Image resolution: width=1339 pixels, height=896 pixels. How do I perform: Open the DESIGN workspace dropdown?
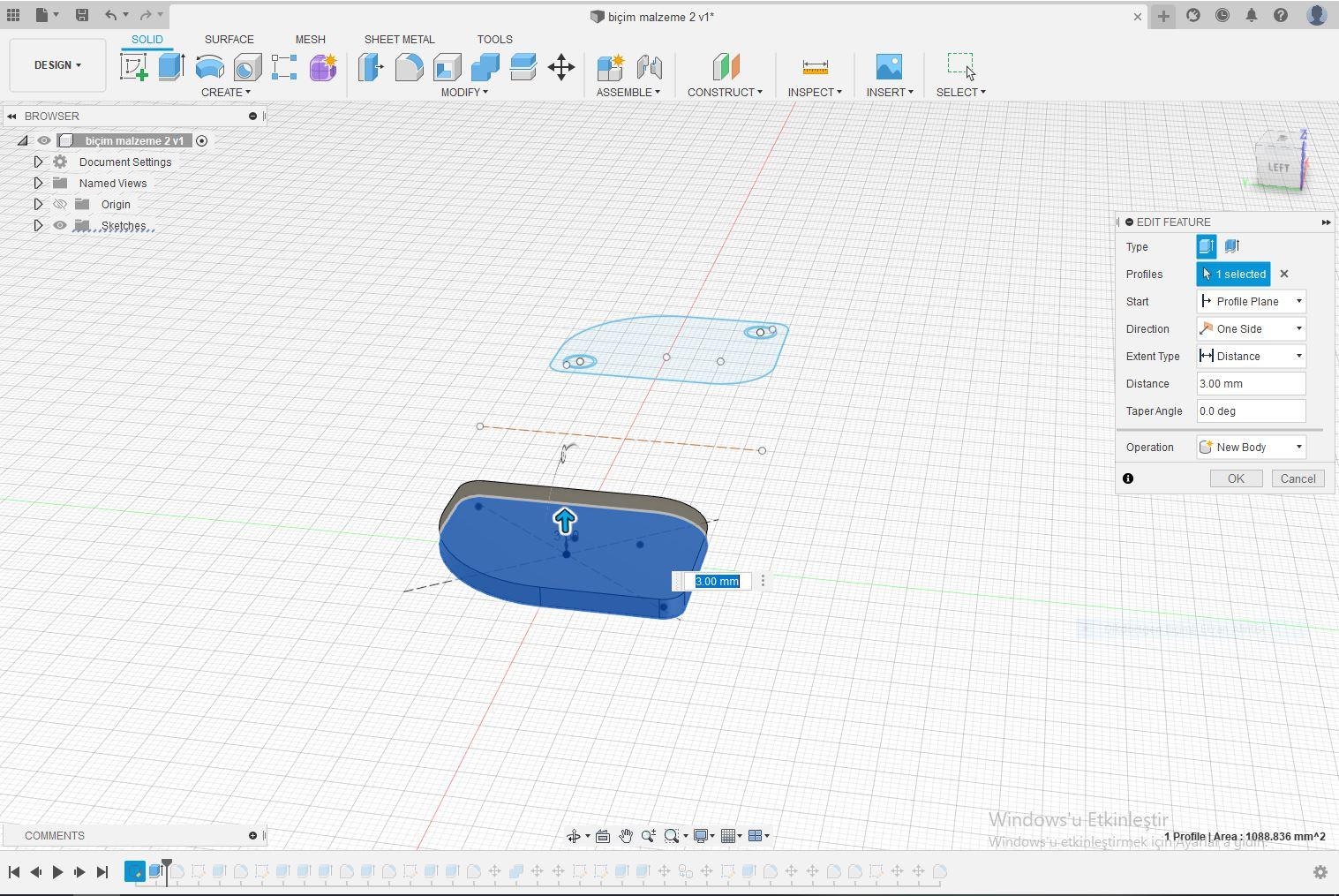(x=57, y=65)
